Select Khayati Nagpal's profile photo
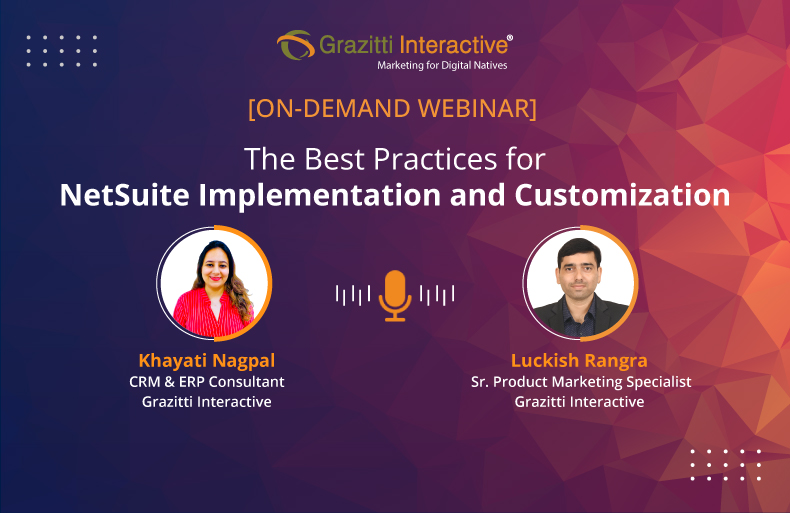This screenshot has height=513, width=790. tap(214, 283)
